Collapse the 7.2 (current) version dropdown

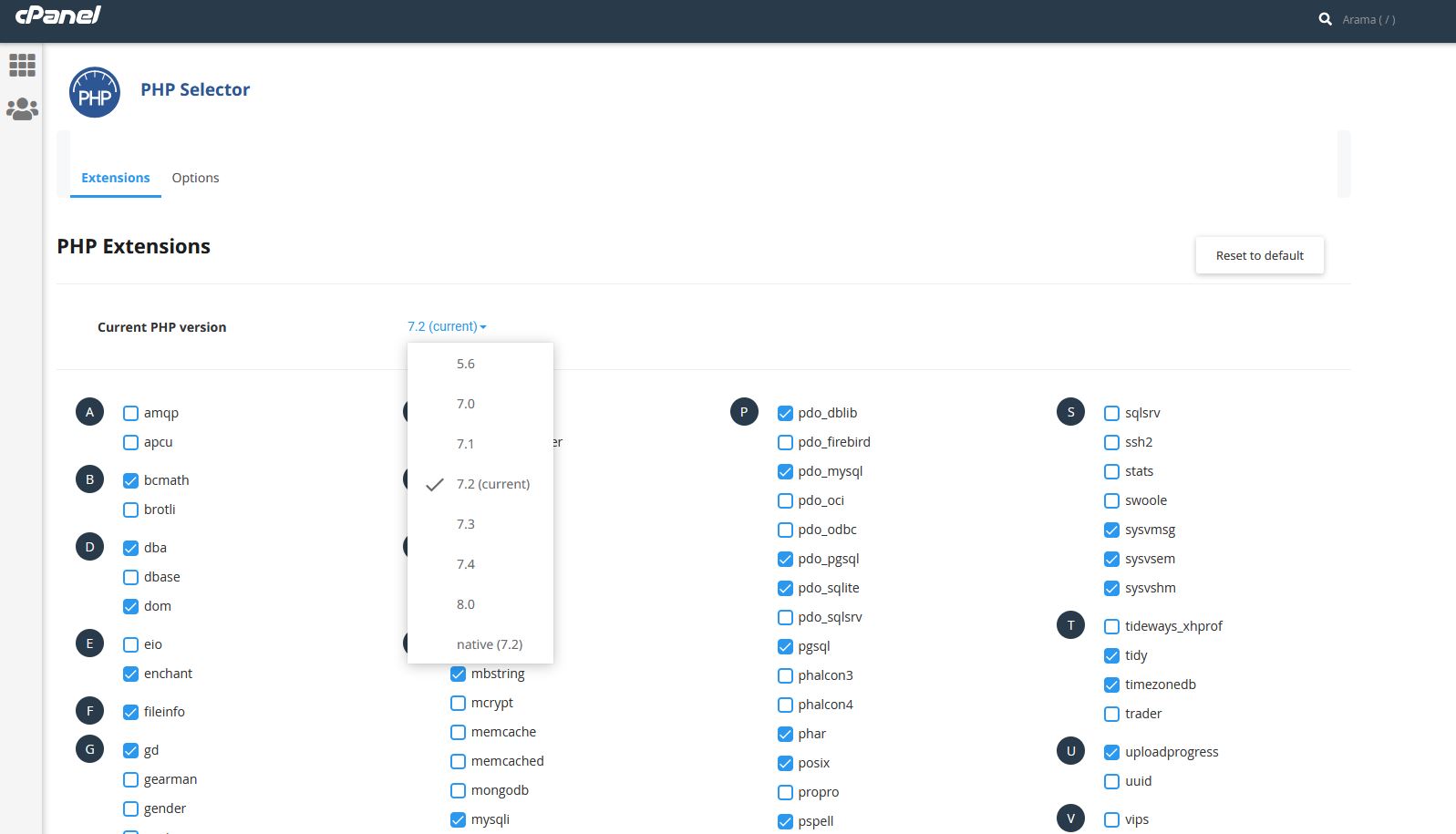(447, 326)
